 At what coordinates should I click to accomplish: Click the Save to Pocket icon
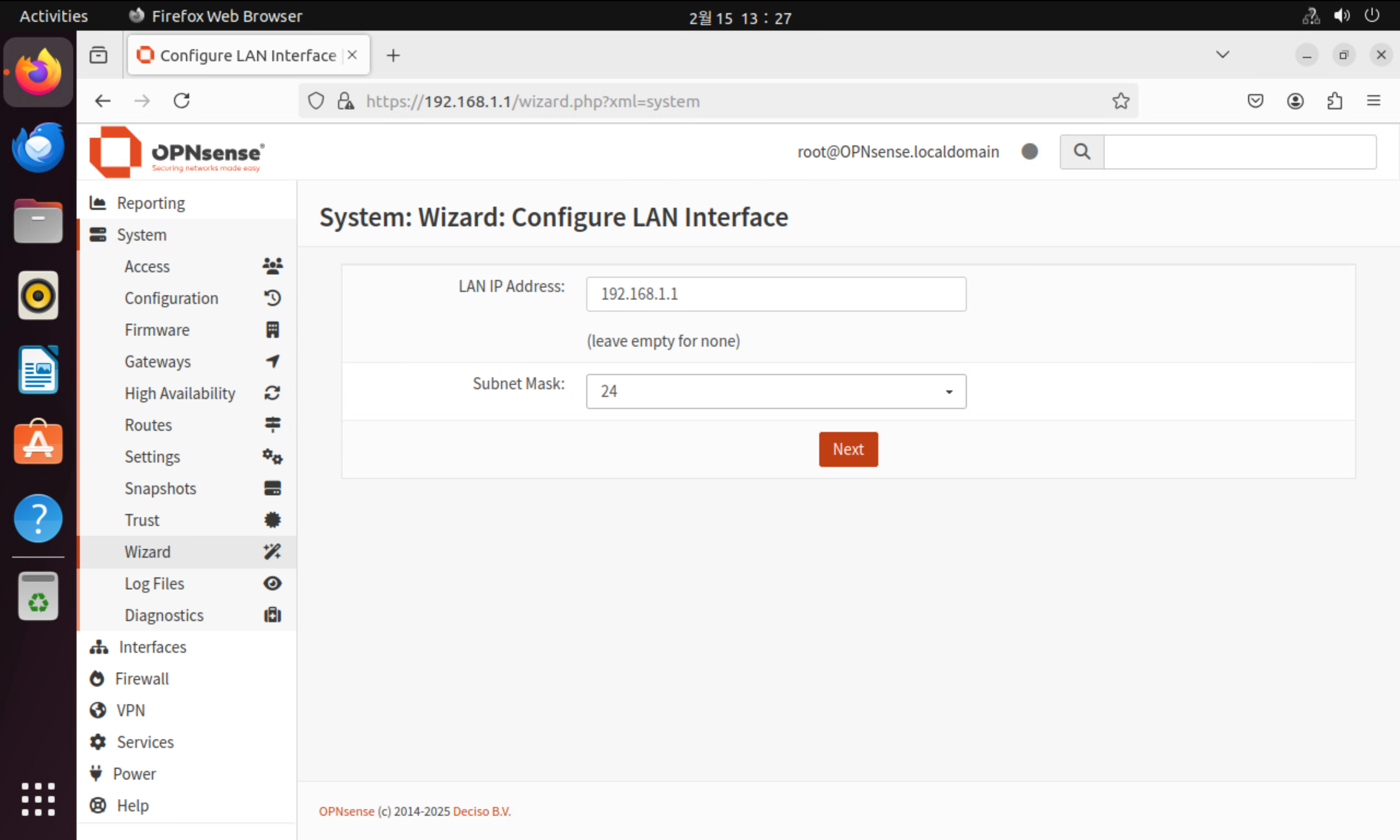pyautogui.click(x=1255, y=101)
